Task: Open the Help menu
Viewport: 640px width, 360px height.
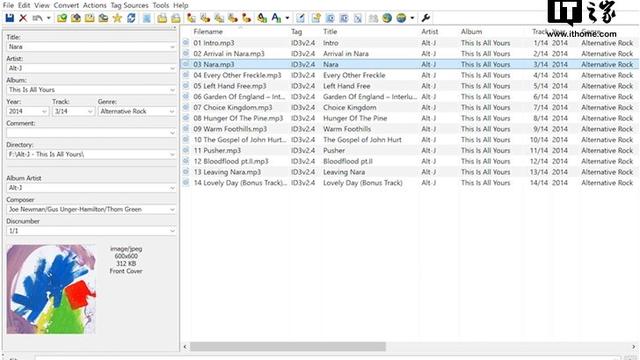Action: coord(180,5)
